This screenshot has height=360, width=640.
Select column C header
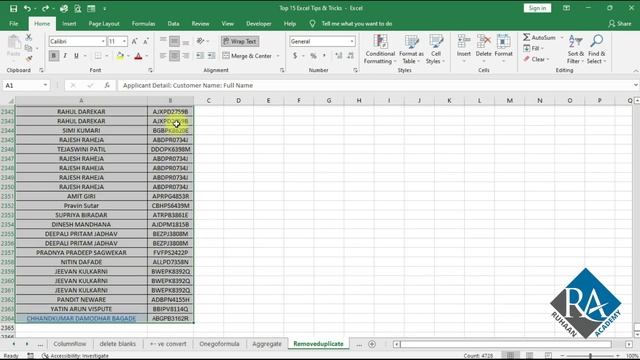[208, 100]
